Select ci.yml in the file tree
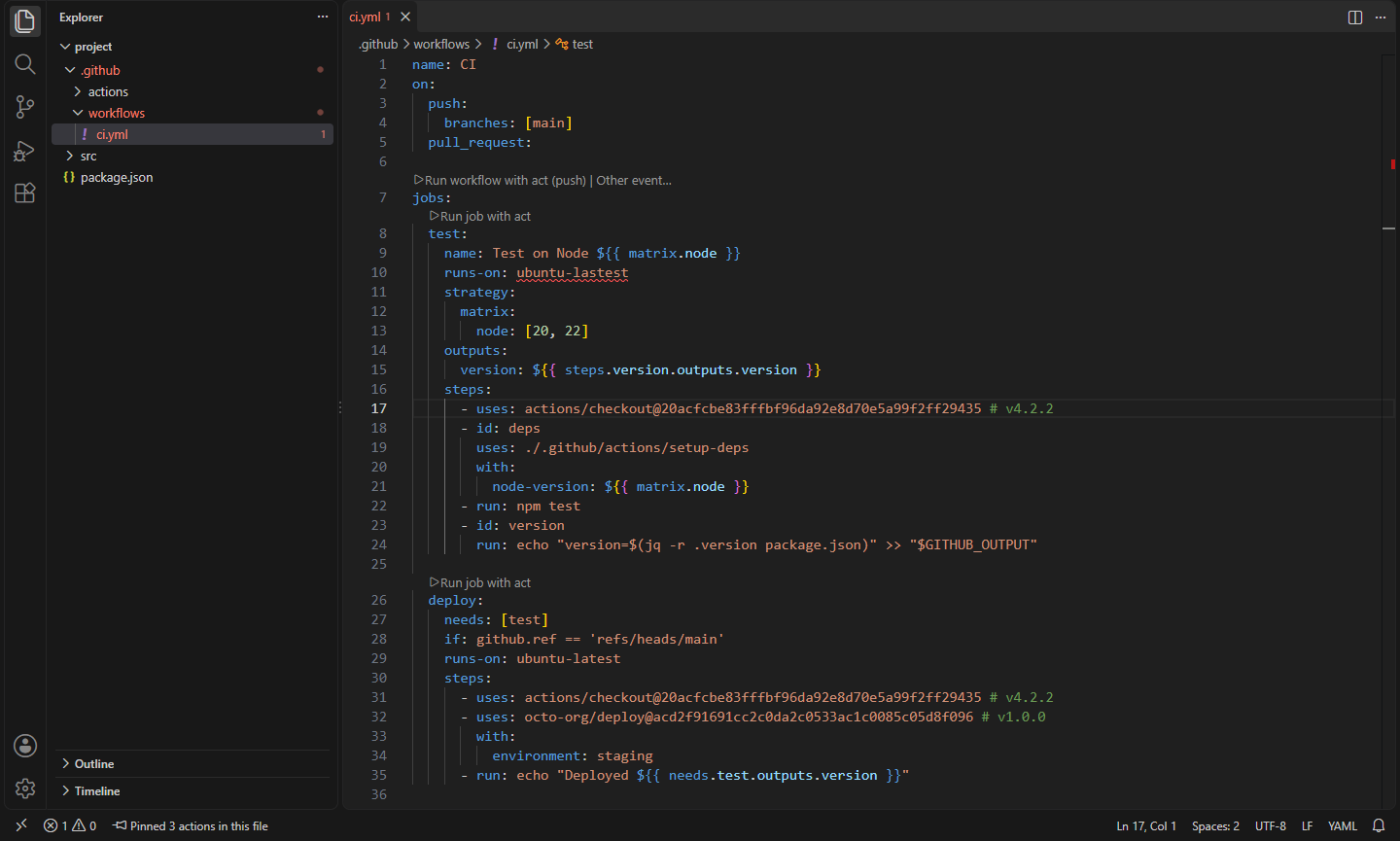This screenshot has height=841, width=1400. coord(192,134)
